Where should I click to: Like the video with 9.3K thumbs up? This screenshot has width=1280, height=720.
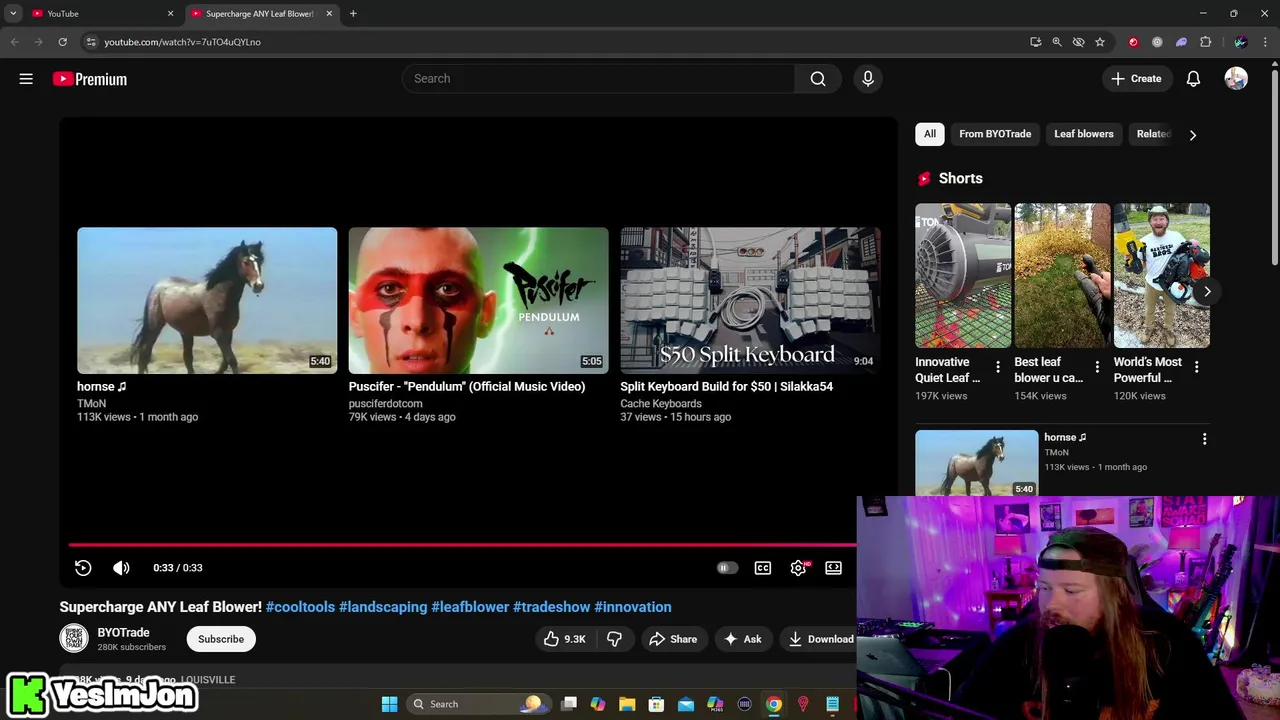565,639
